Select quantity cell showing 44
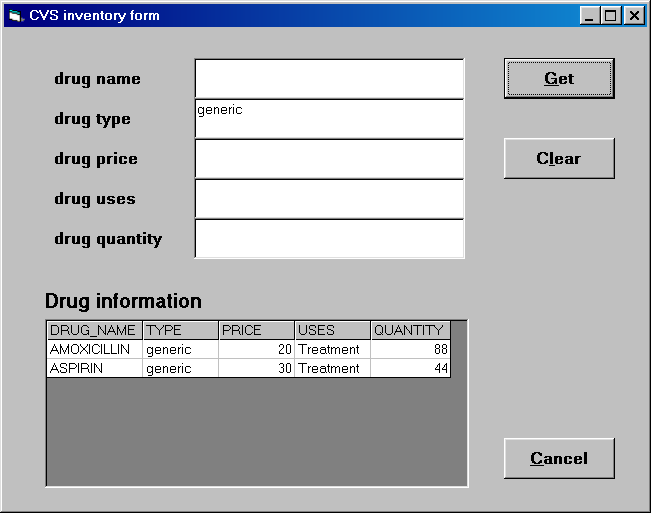 pyautogui.click(x=411, y=368)
